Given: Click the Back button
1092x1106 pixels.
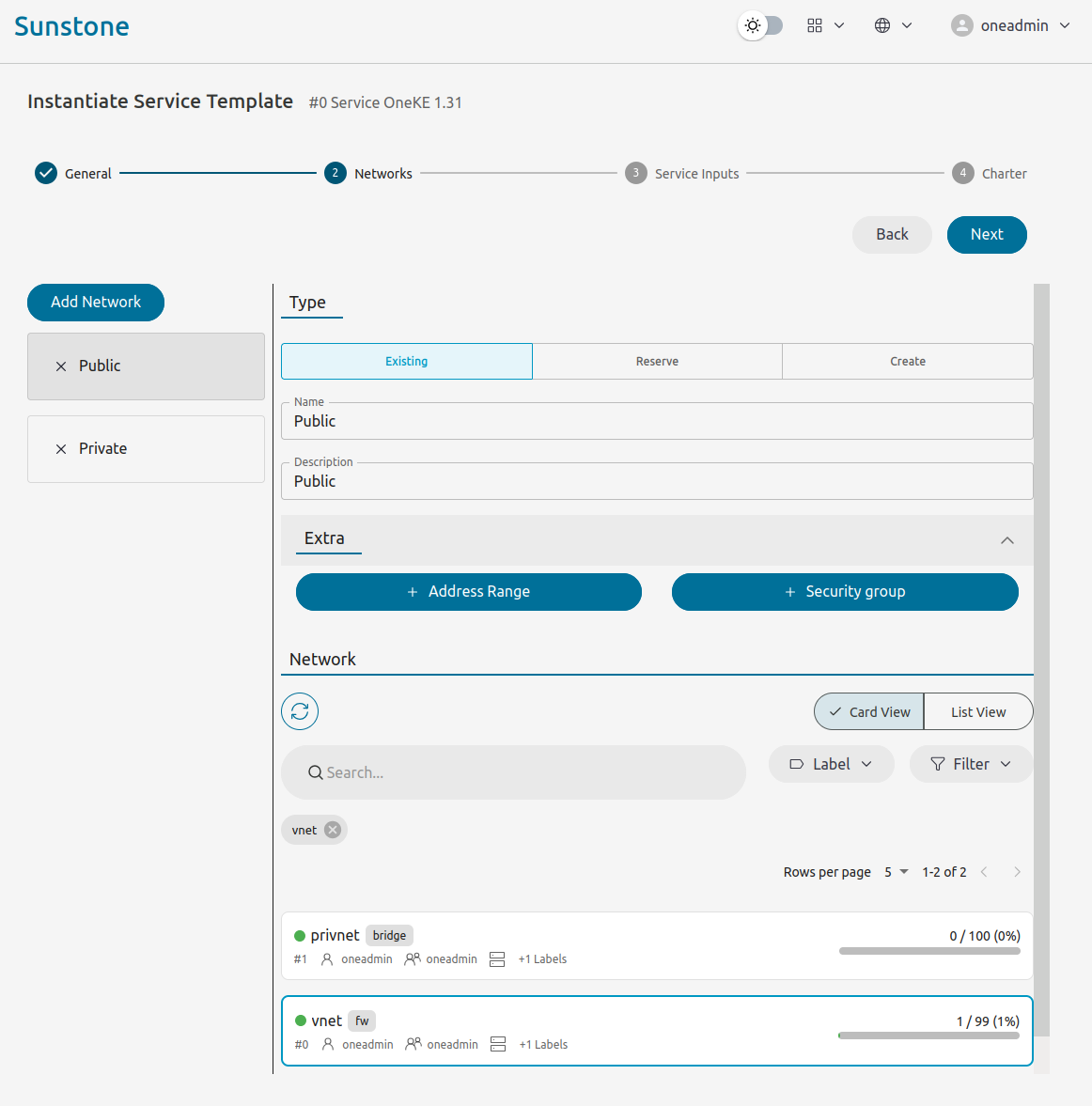Looking at the screenshot, I should pyautogui.click(x=892, y=234).
